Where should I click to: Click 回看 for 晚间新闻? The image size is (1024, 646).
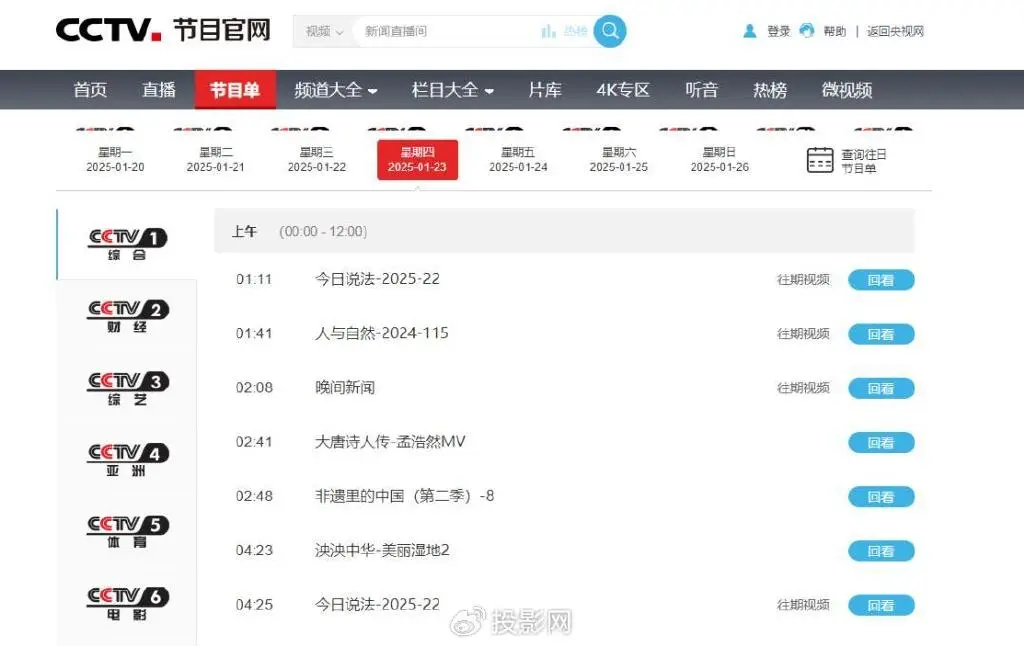pos(880,388)
